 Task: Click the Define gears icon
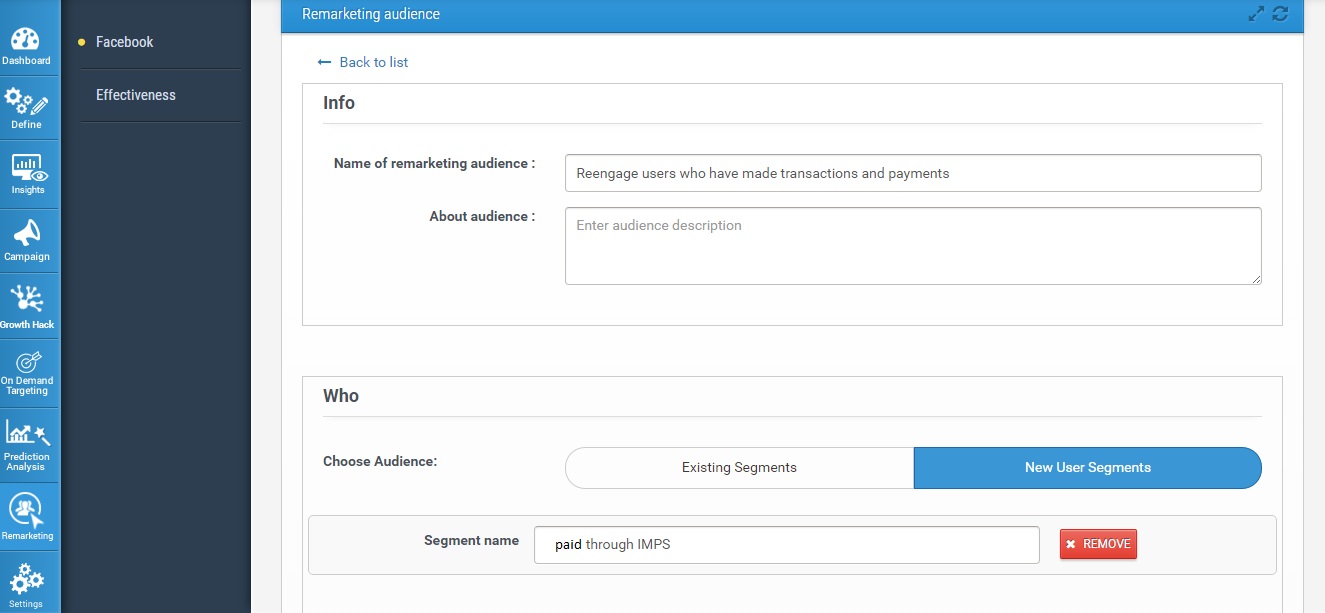[x=26, y=105]
